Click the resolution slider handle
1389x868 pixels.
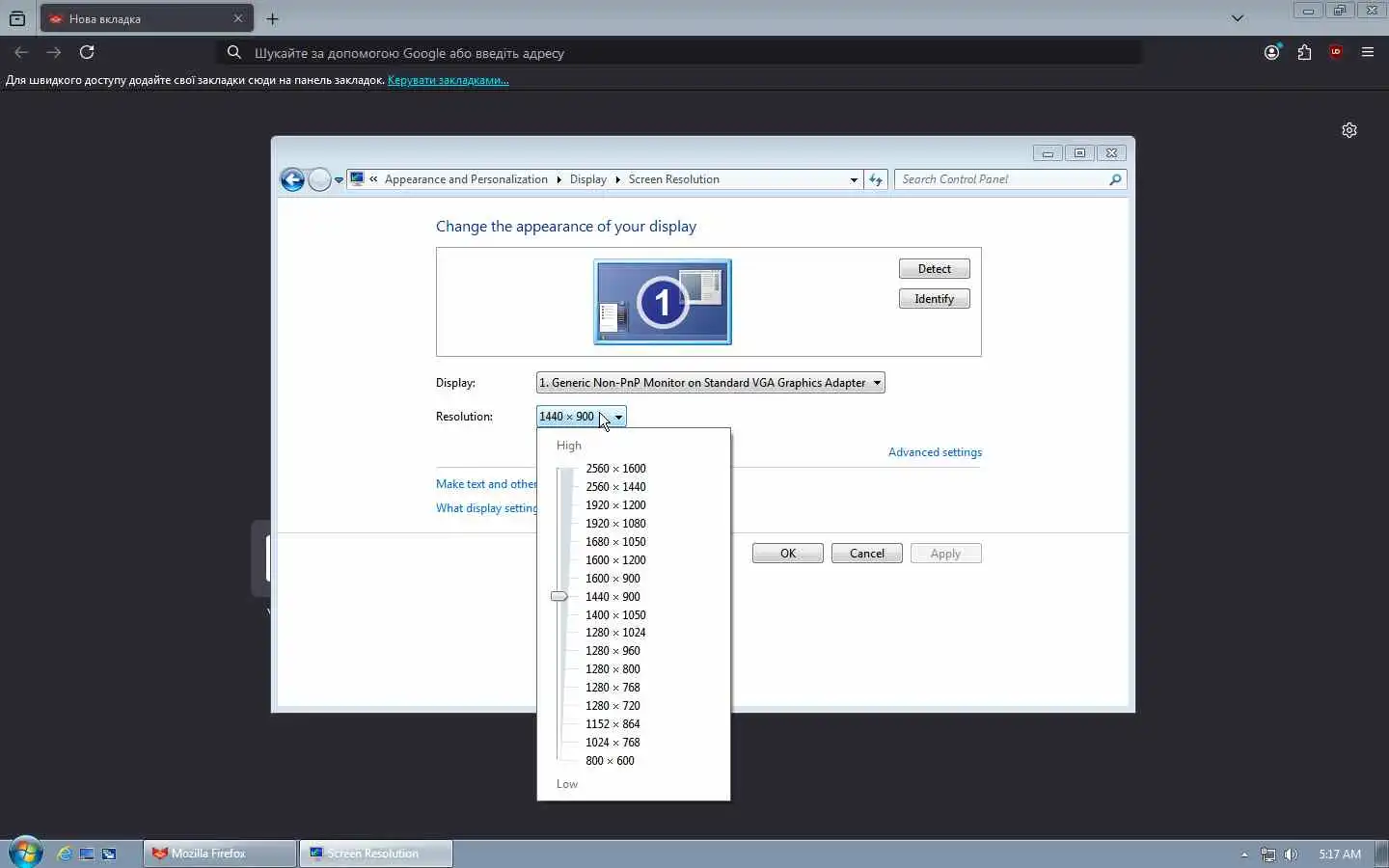(559, 596)
